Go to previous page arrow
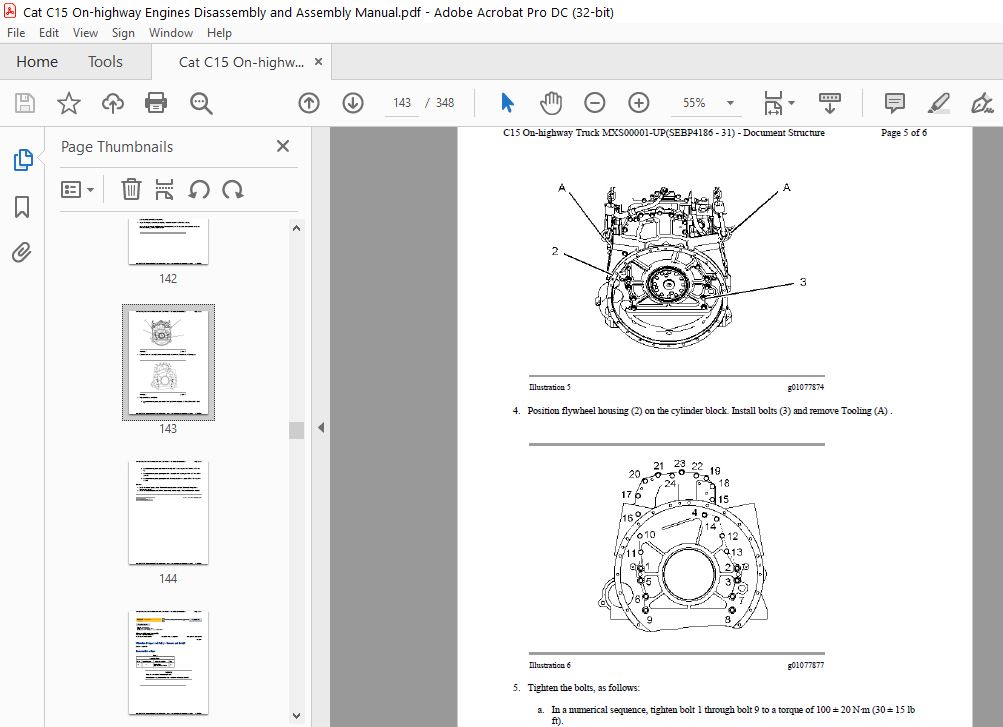 pyautogui.click(x=309, y=103)
